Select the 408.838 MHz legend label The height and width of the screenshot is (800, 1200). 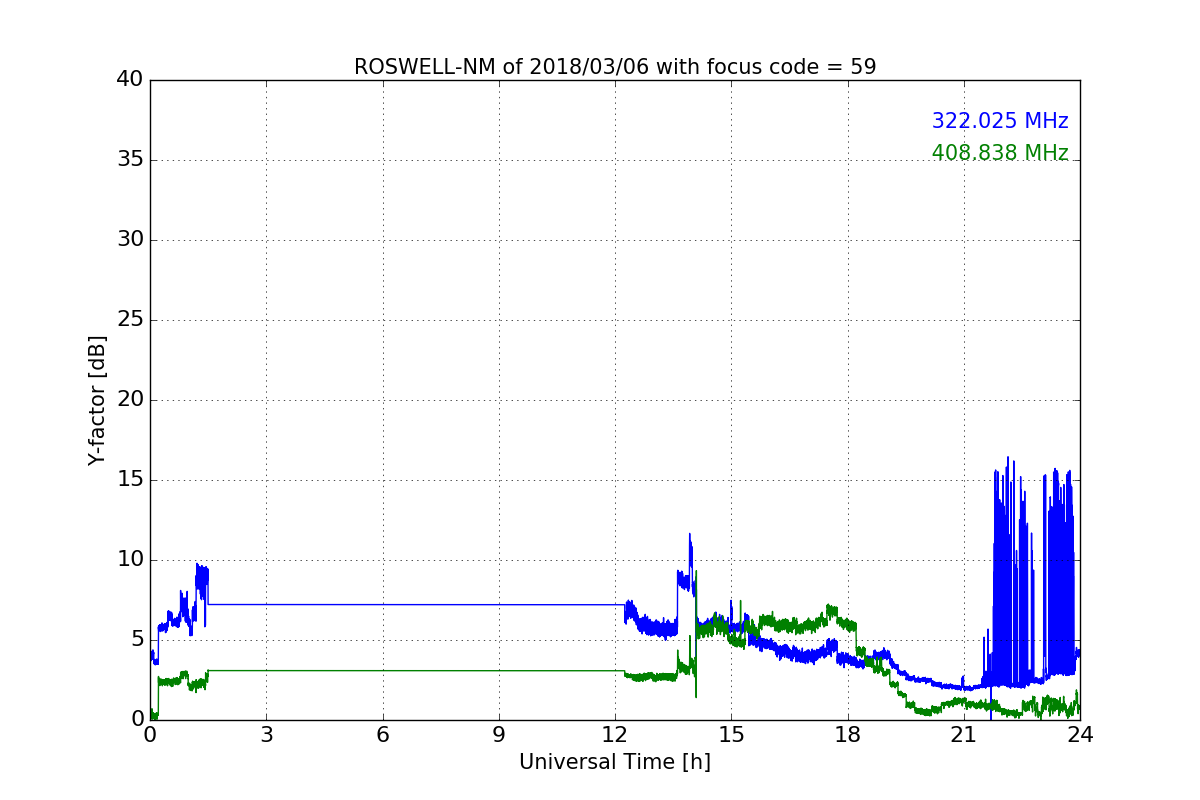(1000, 153)
